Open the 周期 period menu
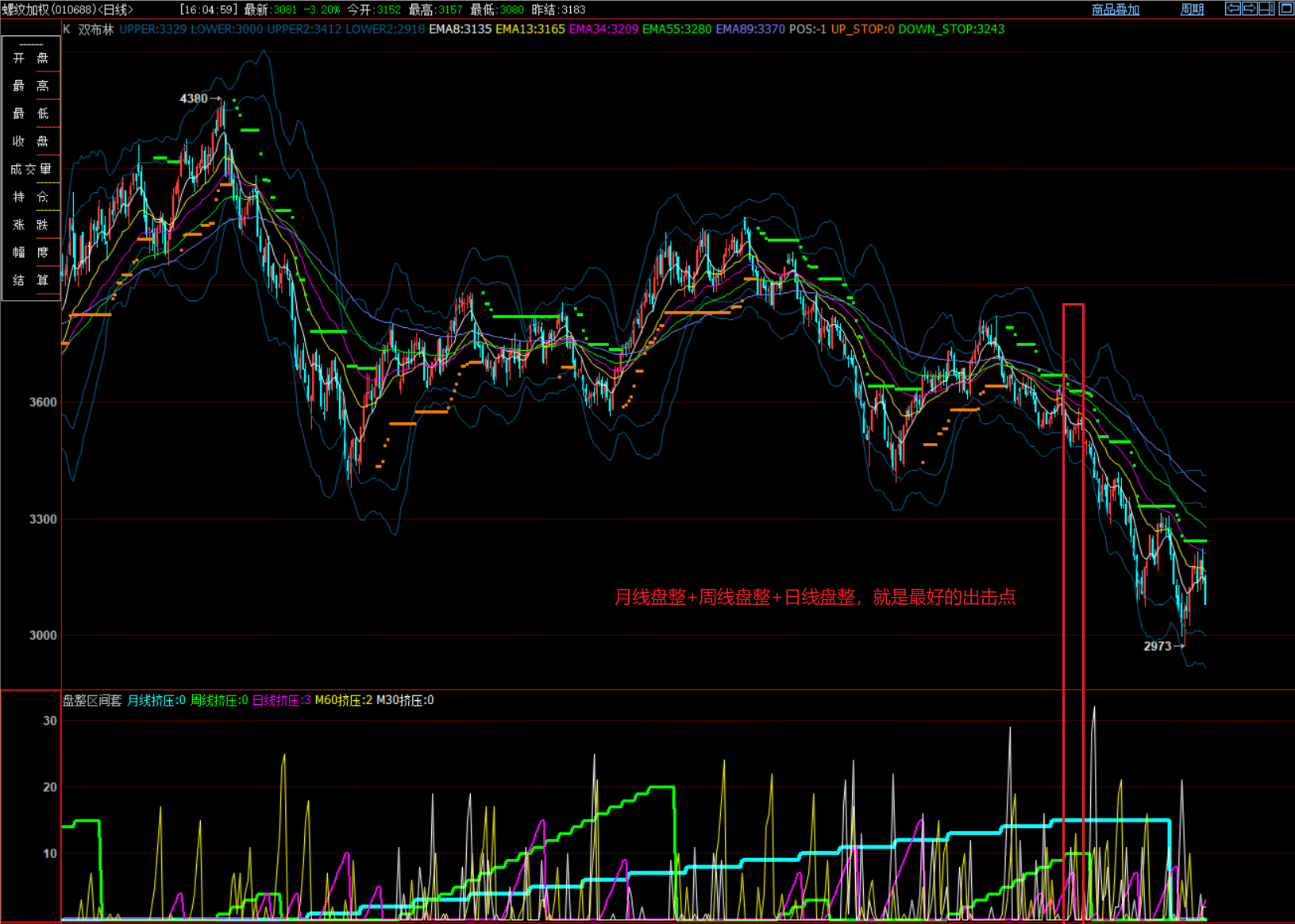Image resolution: width=1295 pixels, height=924 pixels. click(1192, 10)
